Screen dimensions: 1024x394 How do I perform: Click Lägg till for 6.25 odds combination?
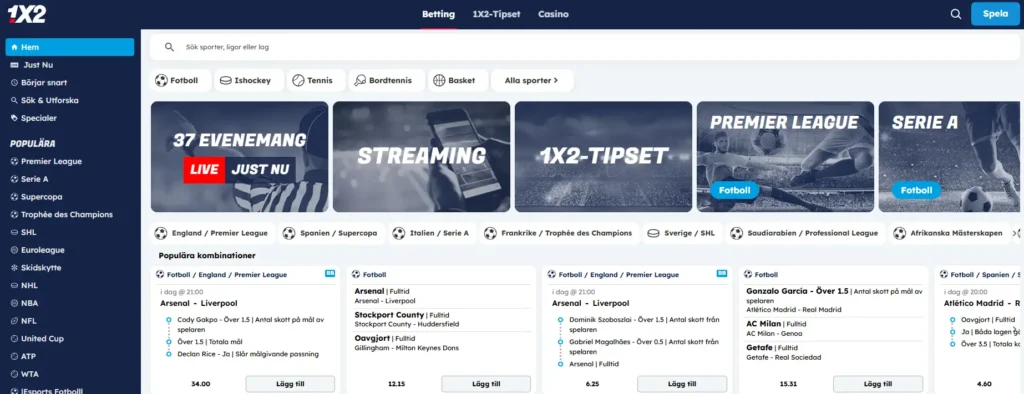(682, 384)
